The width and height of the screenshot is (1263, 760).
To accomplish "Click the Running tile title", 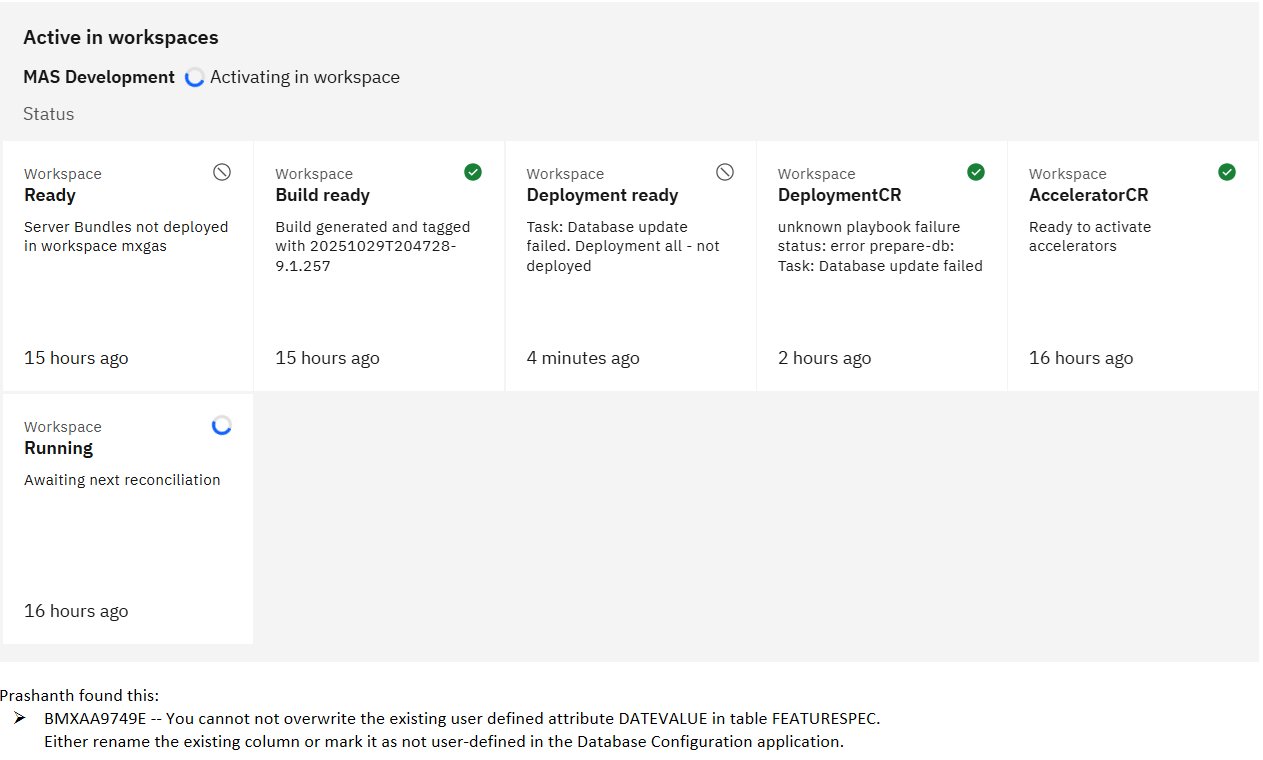I will coord(58,448).
